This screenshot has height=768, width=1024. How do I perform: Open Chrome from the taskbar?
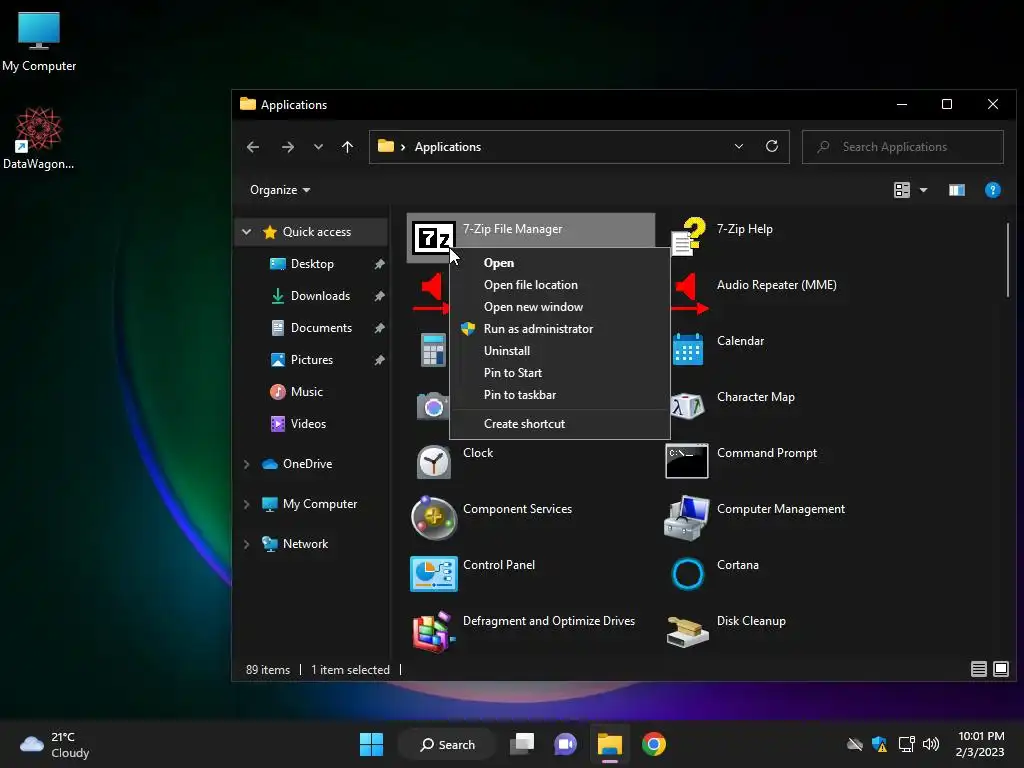[654, 744]
